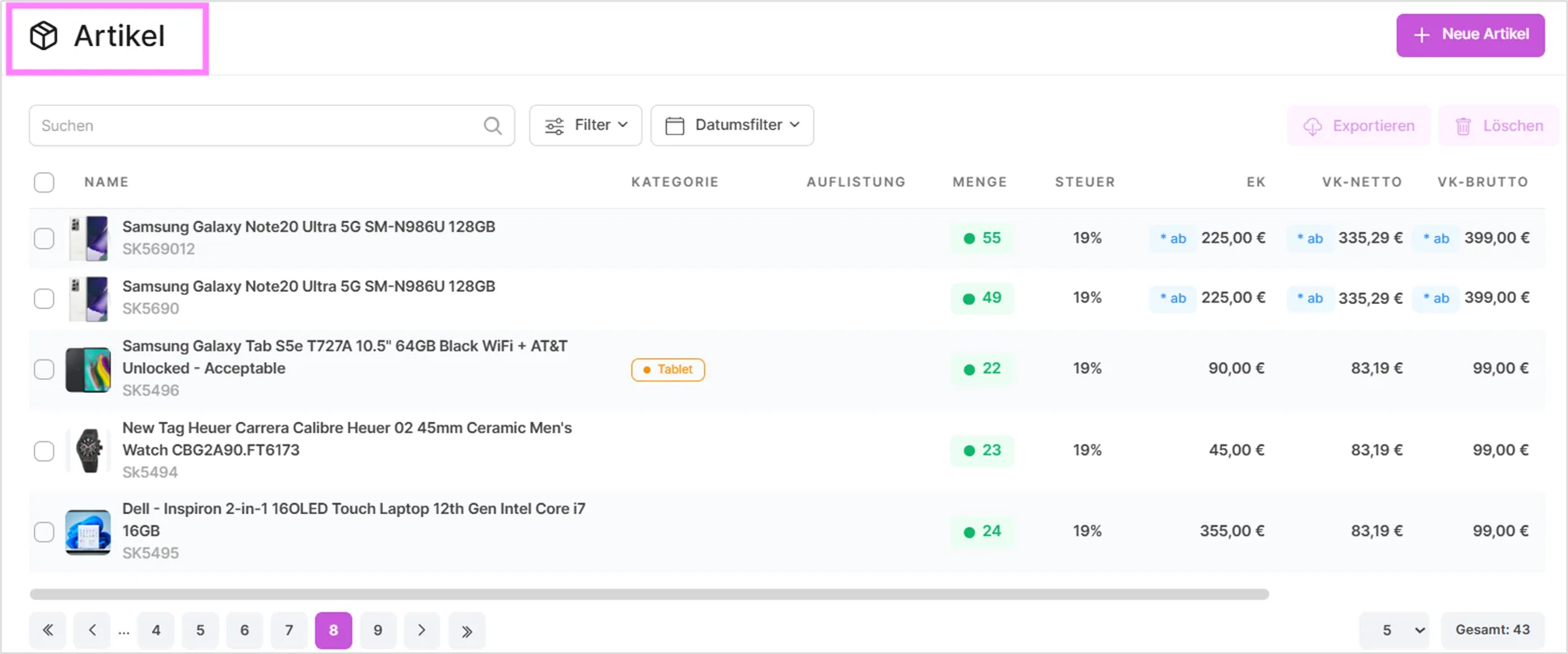Click the active page 8 button
The height and width of the screenshot is (654, 1568).
pos(333,630)
